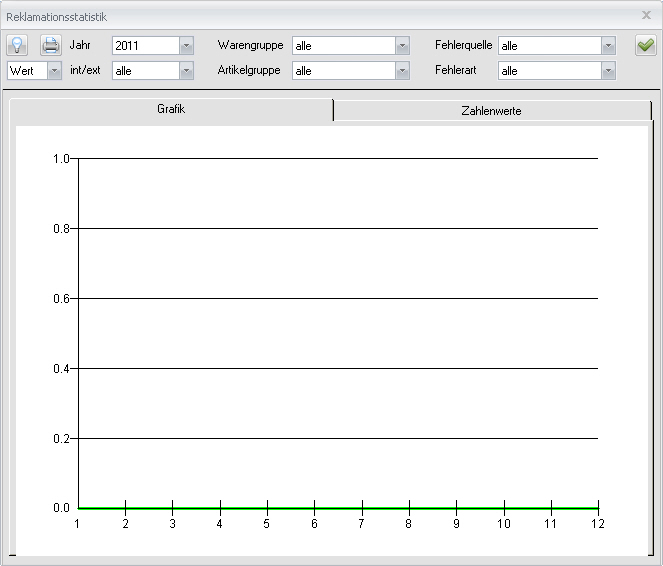
Task: Click the 1.0 y-axis label
Action: click(x=61, y=159)
